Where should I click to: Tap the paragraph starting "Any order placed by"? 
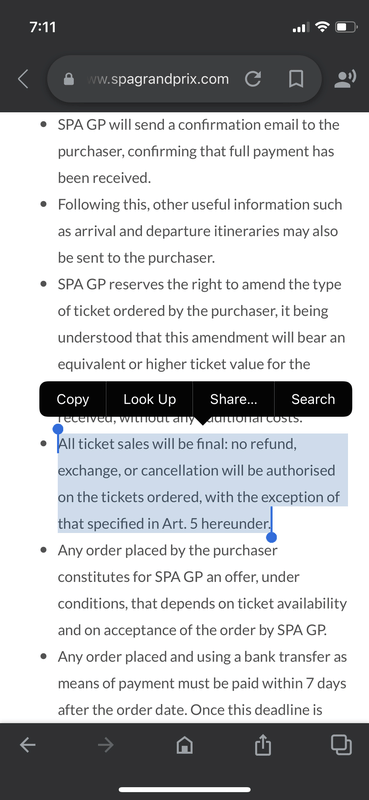tap(202, 590)
